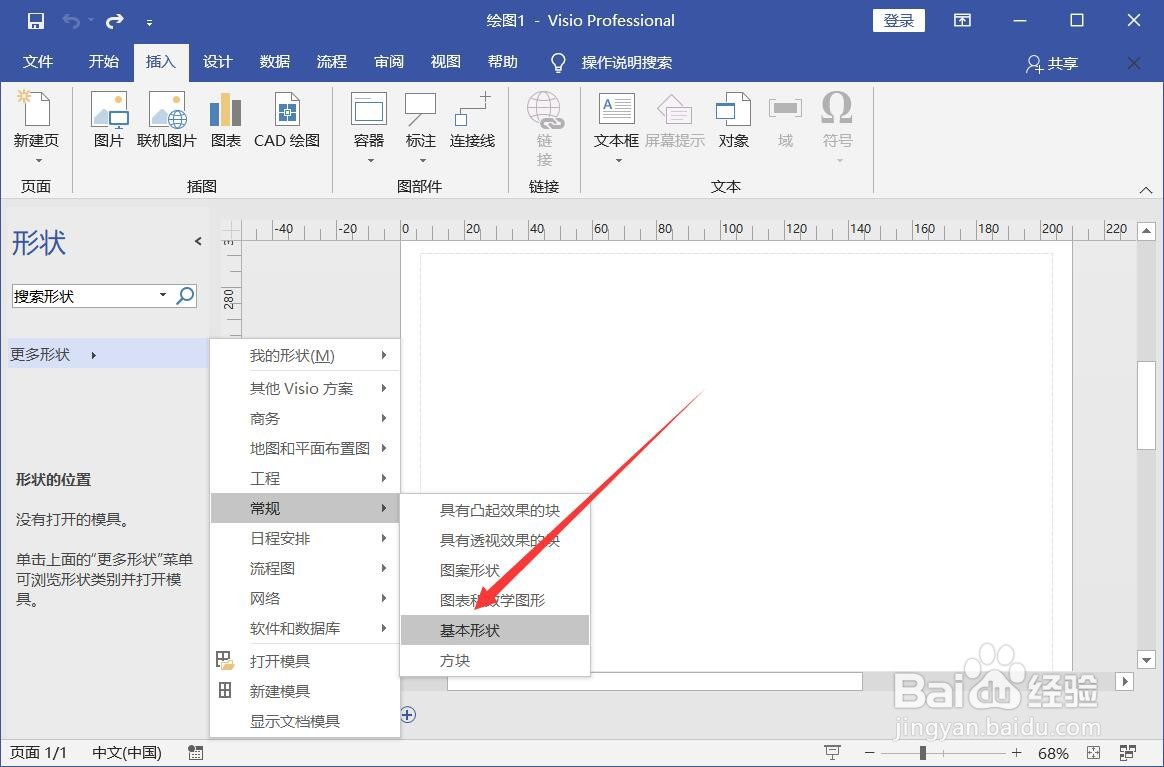Insert a 文本框 text box
This screenshot has height=767, width=1164.
(616, 127)
